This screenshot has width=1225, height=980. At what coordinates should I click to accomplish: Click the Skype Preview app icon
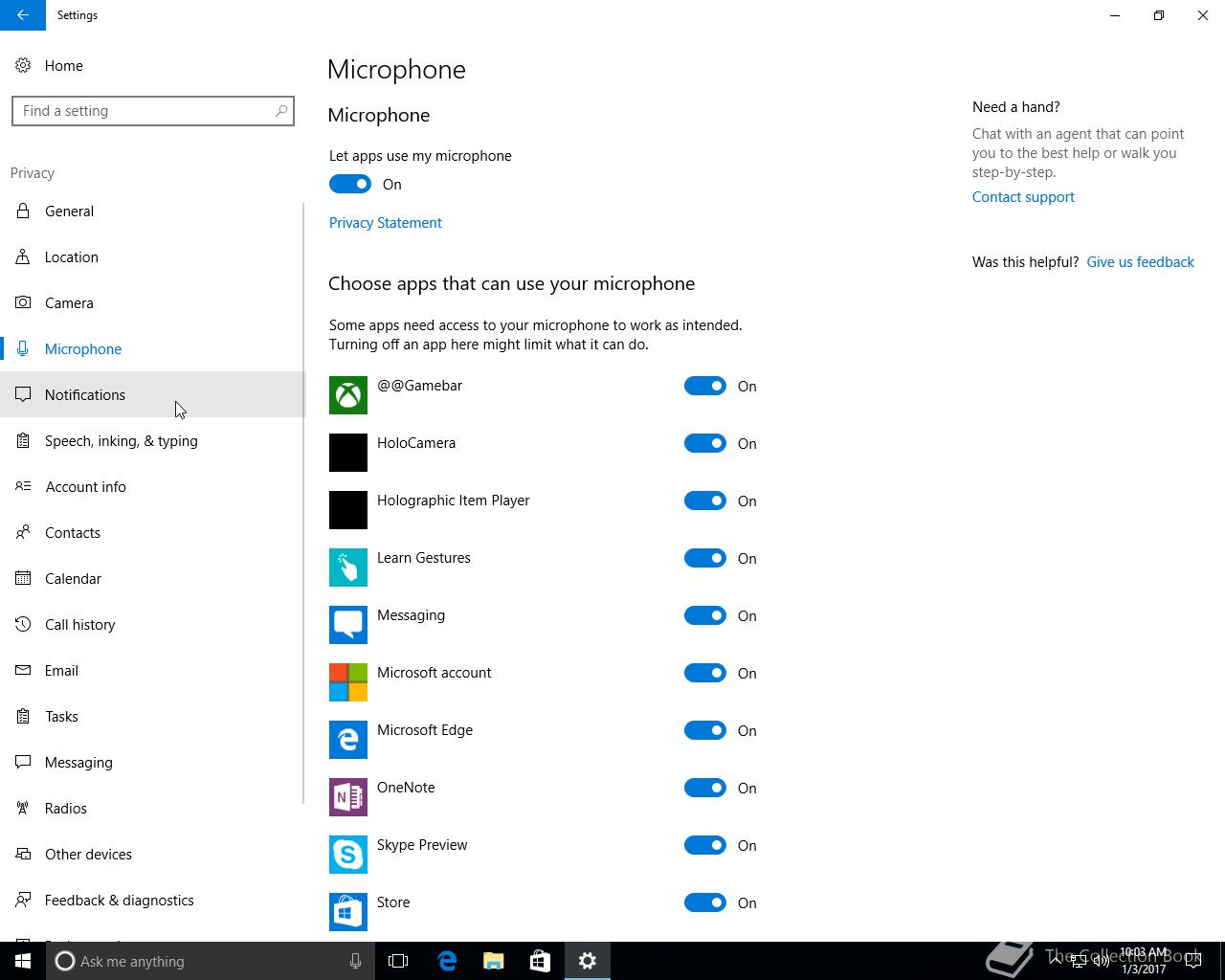point(348,855)
